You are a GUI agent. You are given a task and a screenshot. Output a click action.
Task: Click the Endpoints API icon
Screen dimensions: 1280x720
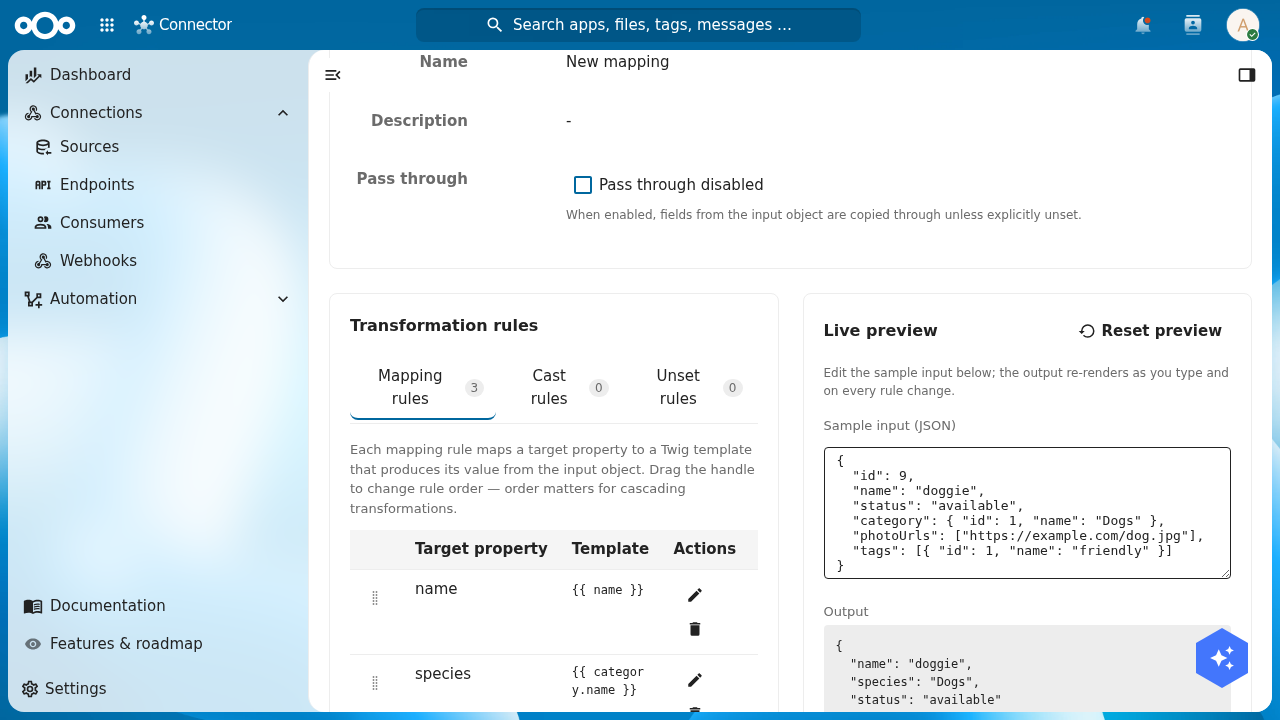tap(43, 185)
